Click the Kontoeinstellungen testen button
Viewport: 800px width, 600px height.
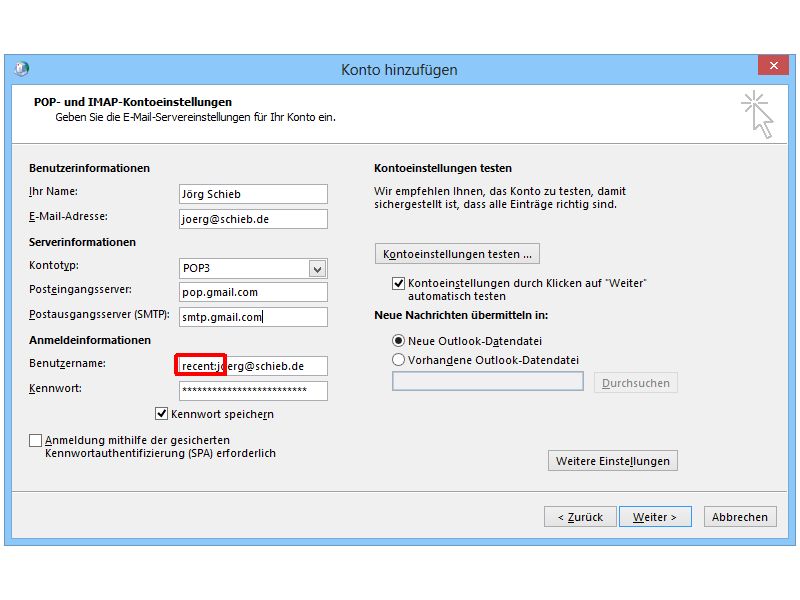click(457, 254)
